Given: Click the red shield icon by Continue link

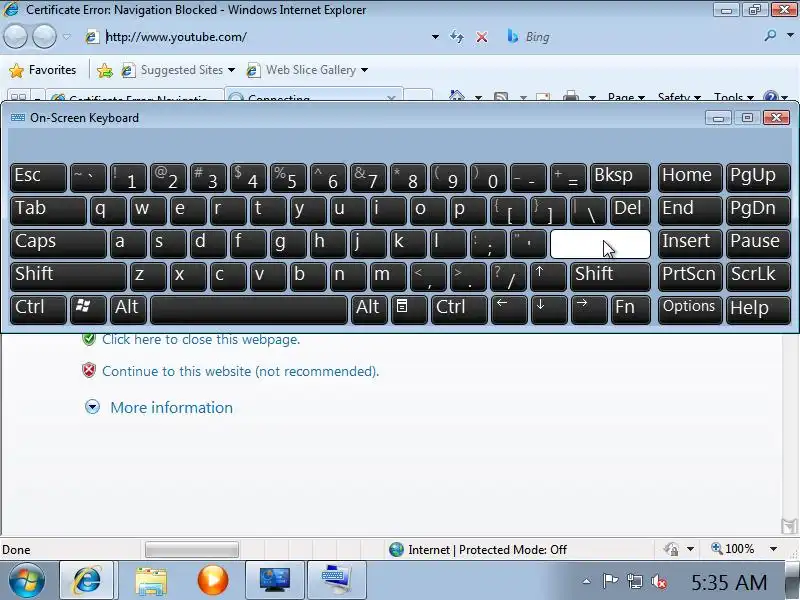Looking at the screenshot, I should coord(89,370).
